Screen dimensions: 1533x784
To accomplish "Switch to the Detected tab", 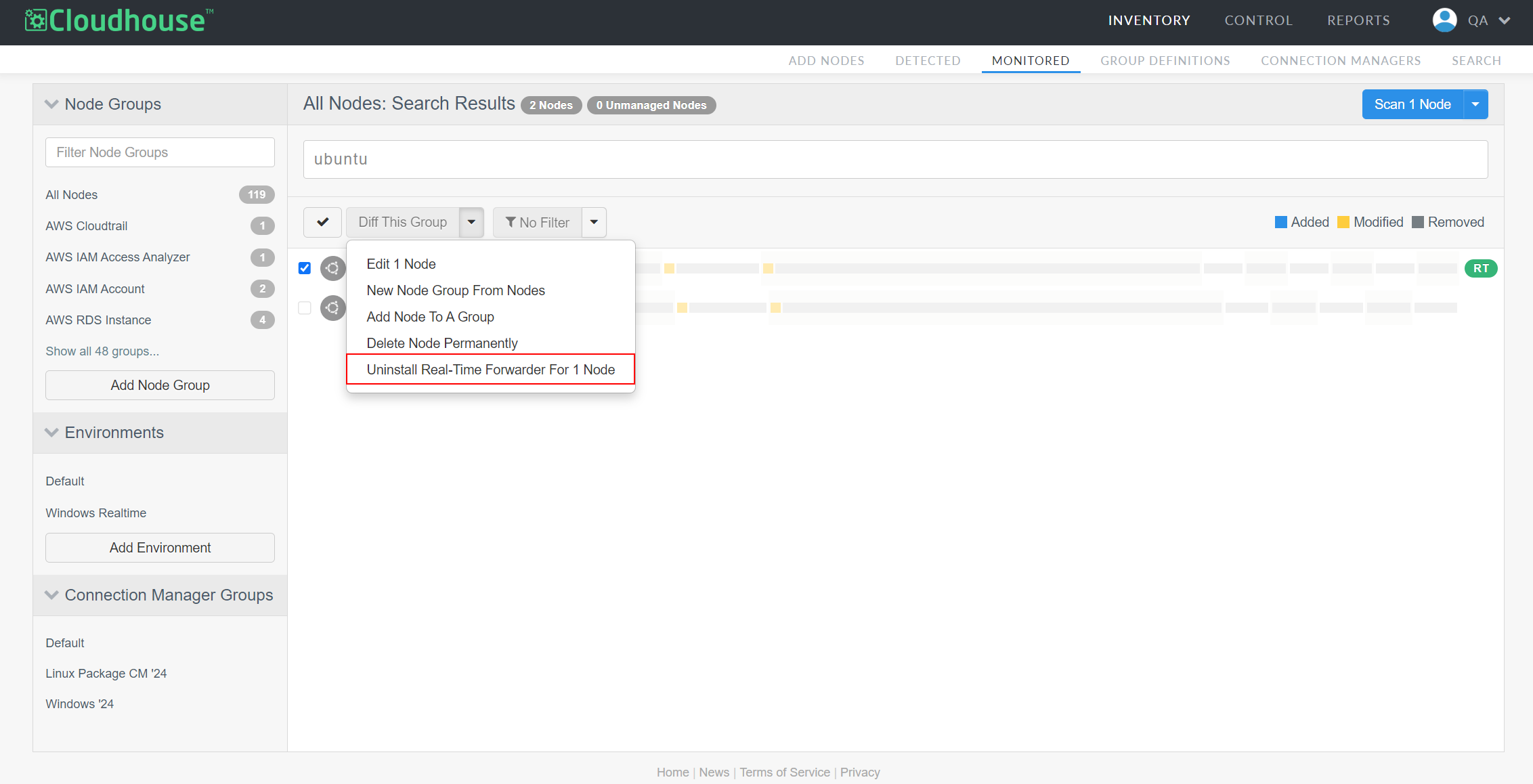I will click(x=928, y=61).
